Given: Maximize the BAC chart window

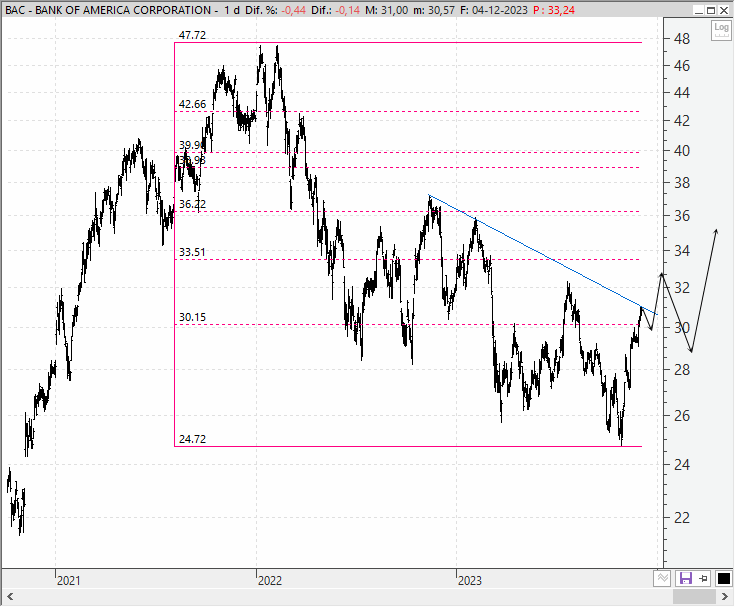Looking at the screenshot, I should 711,10.
